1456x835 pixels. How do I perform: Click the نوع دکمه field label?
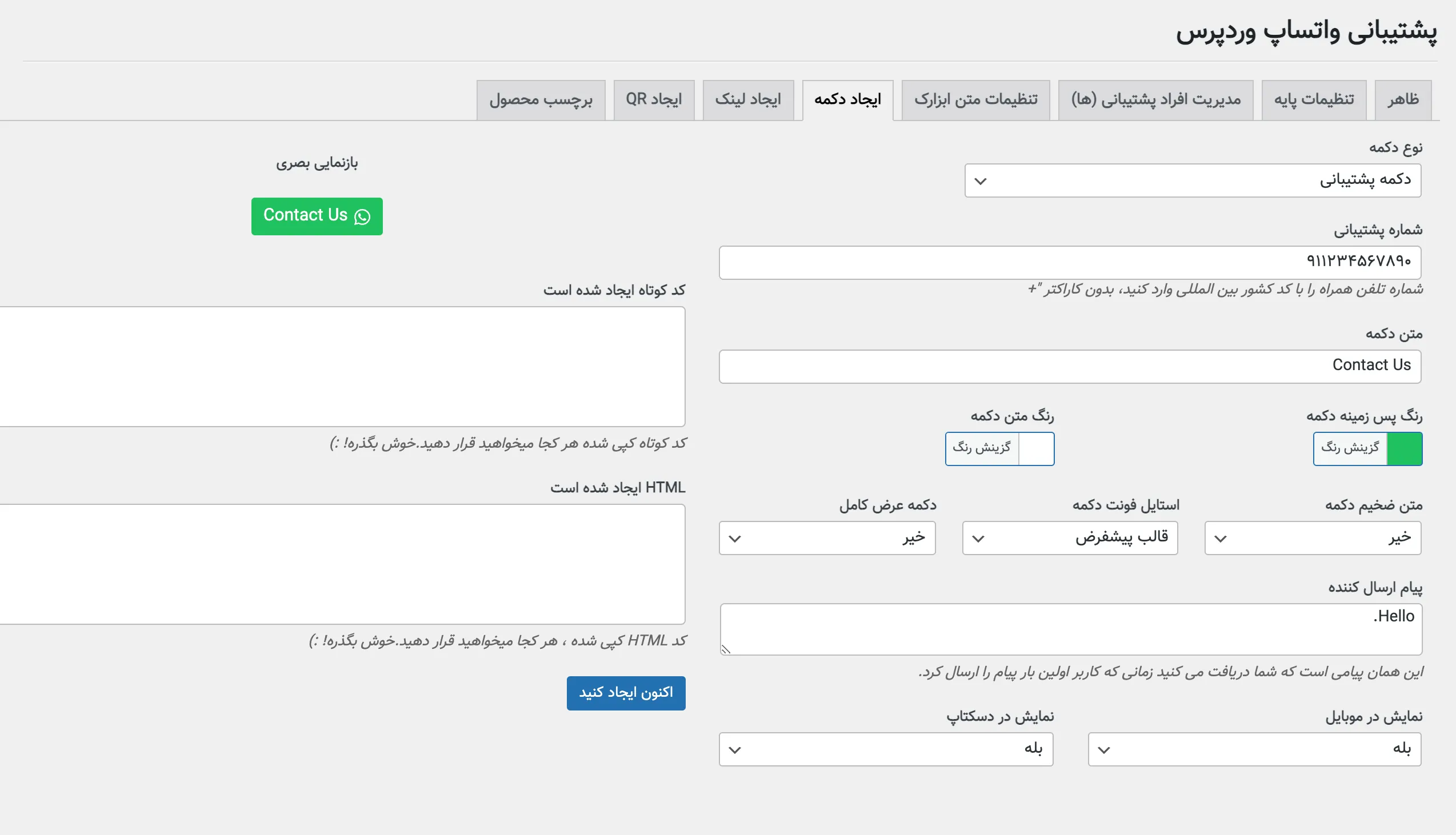[1396, 148]
